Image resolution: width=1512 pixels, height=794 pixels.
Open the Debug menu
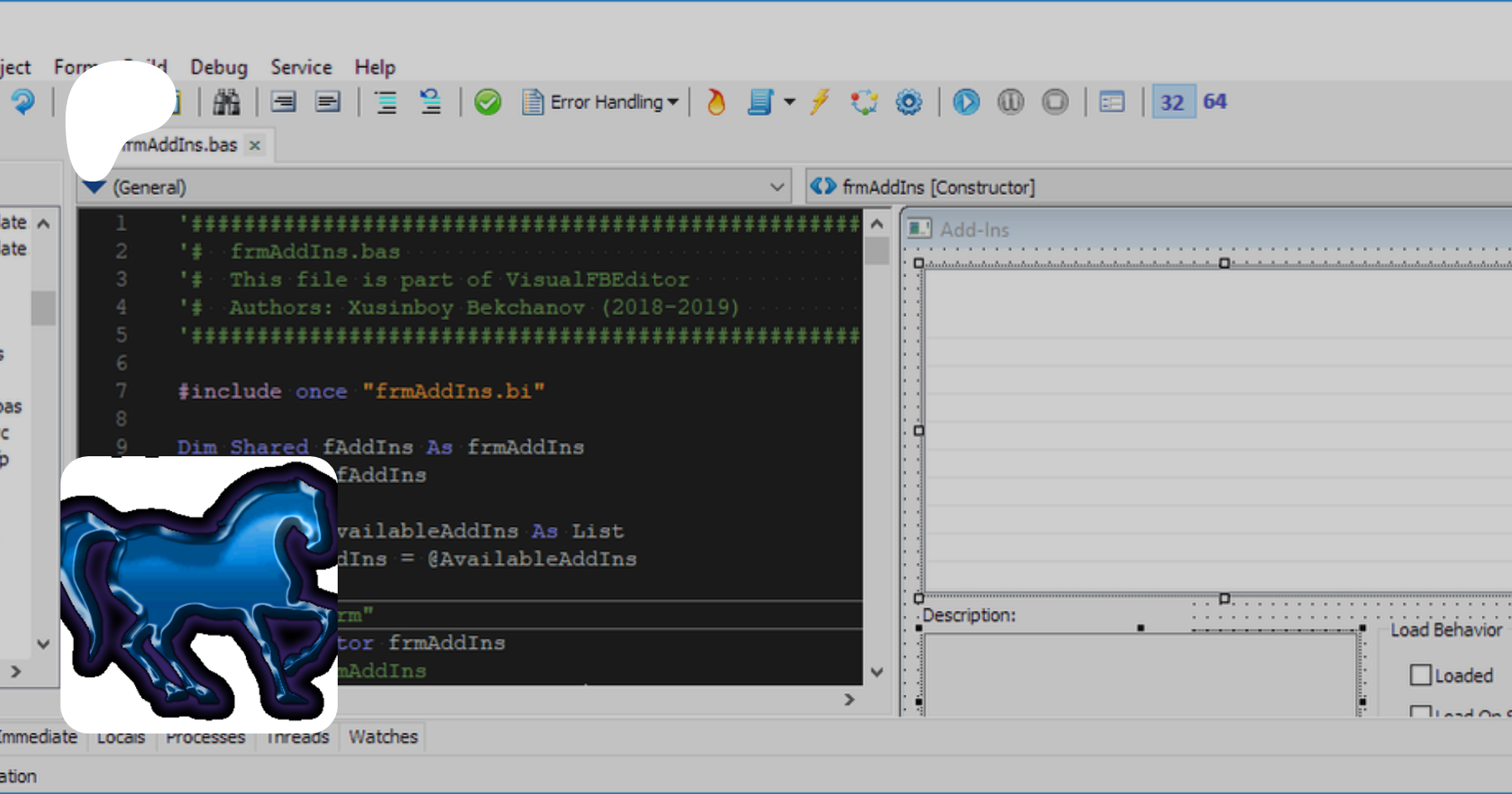pos(218,67)
